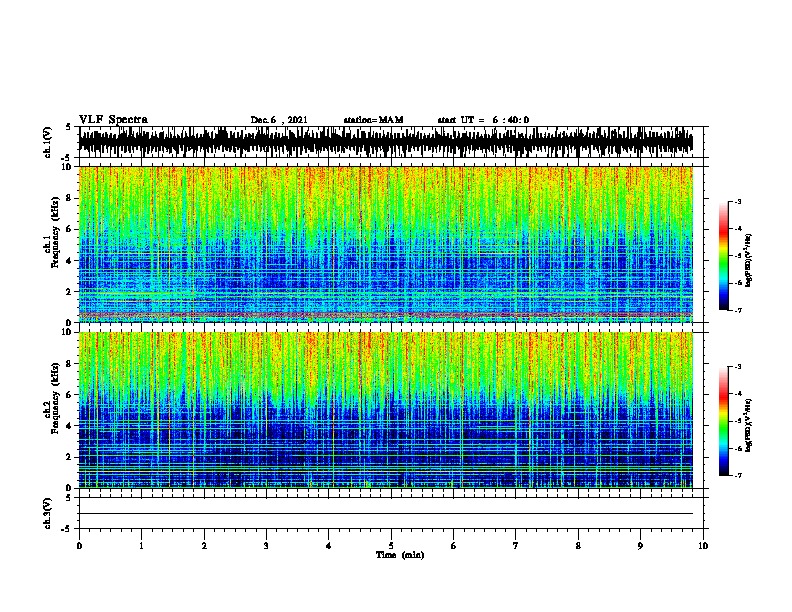Viewport: 792px width, 612px height.
Task: Click the "9" tick on the time axis
Action: [x=640, y=546]
